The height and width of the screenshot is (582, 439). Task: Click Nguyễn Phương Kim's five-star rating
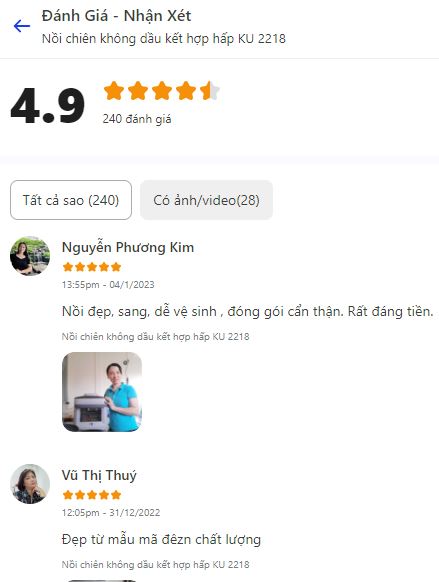(92, 267)
